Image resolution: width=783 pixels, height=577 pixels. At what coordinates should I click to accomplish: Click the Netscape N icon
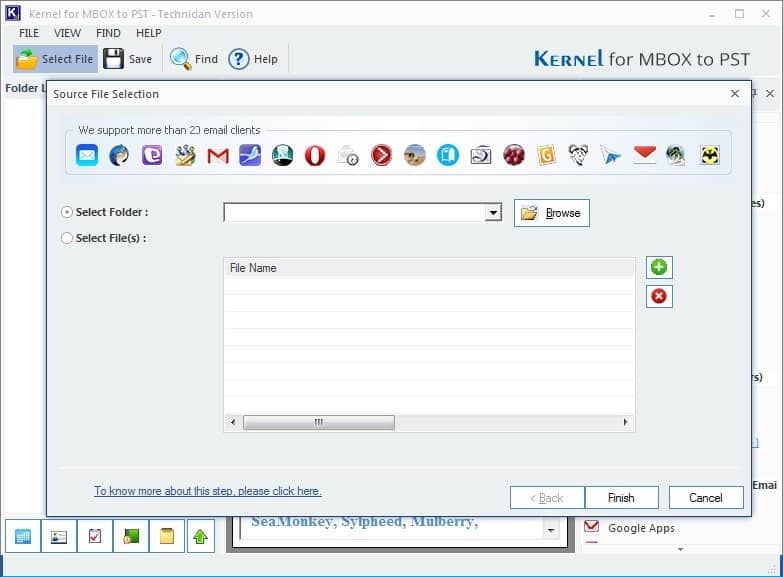(x=282, y=155)
